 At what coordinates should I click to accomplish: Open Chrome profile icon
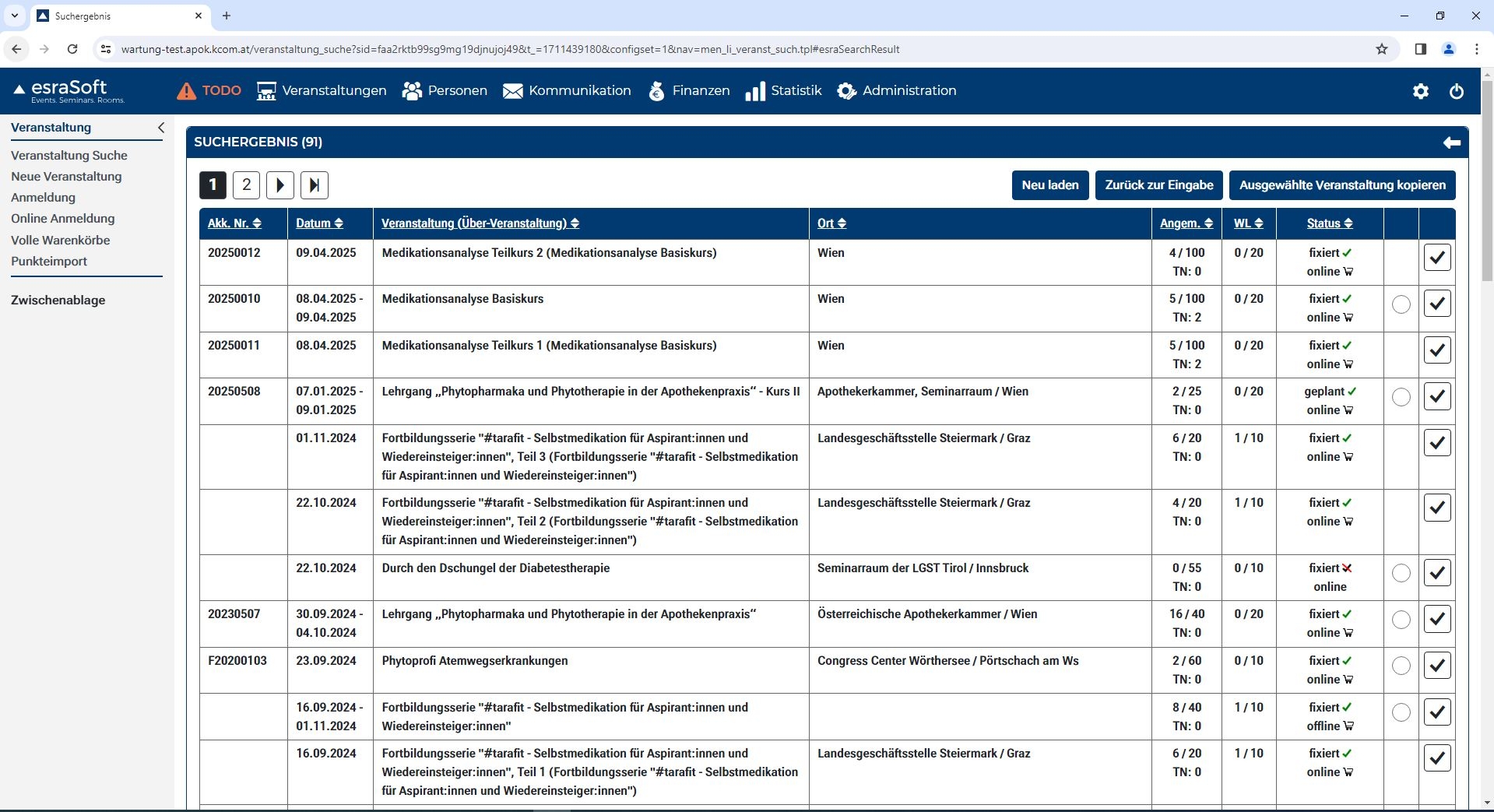coord(1449,49)
